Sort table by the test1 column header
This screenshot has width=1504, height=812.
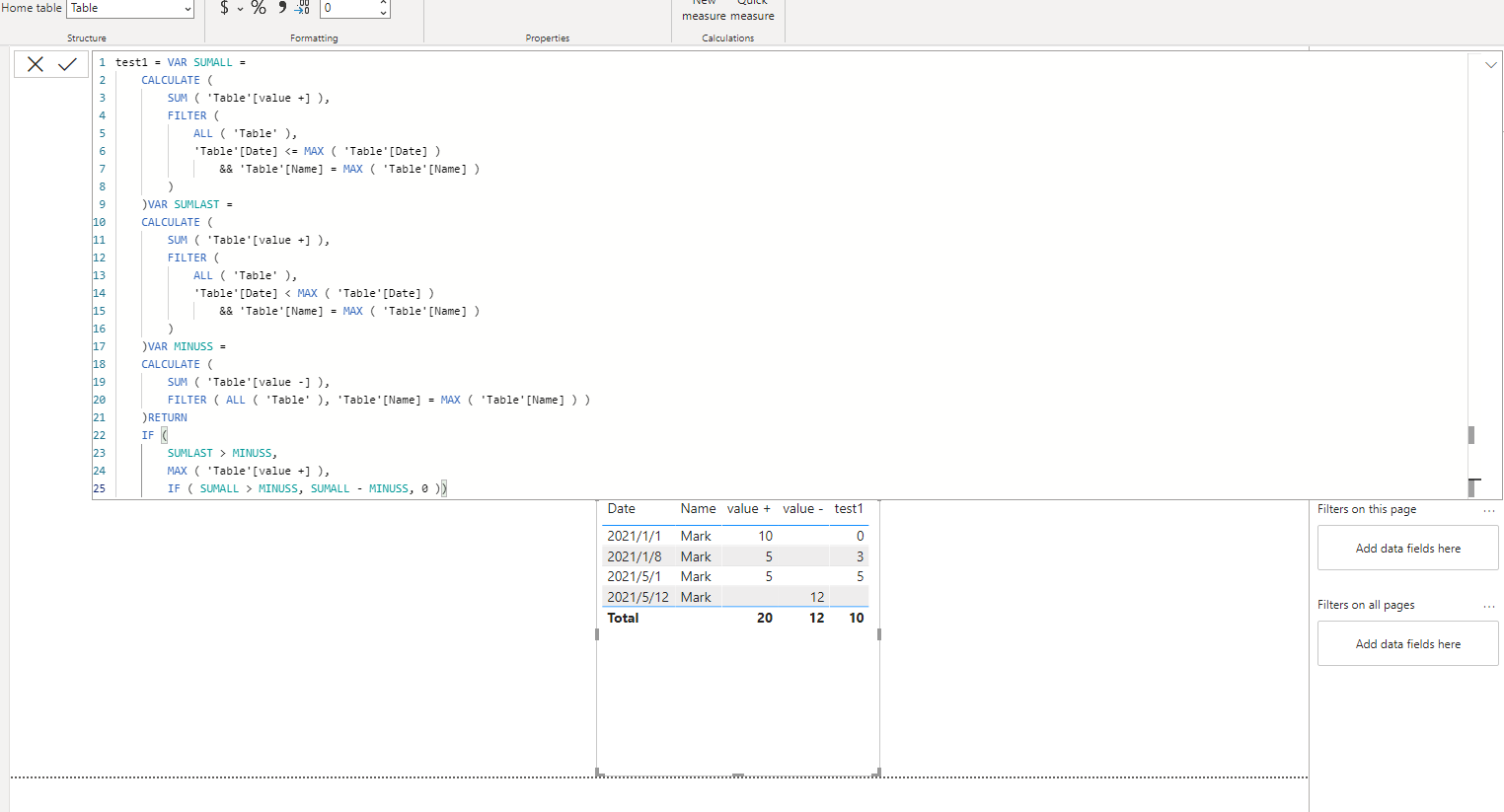(849, 509)
